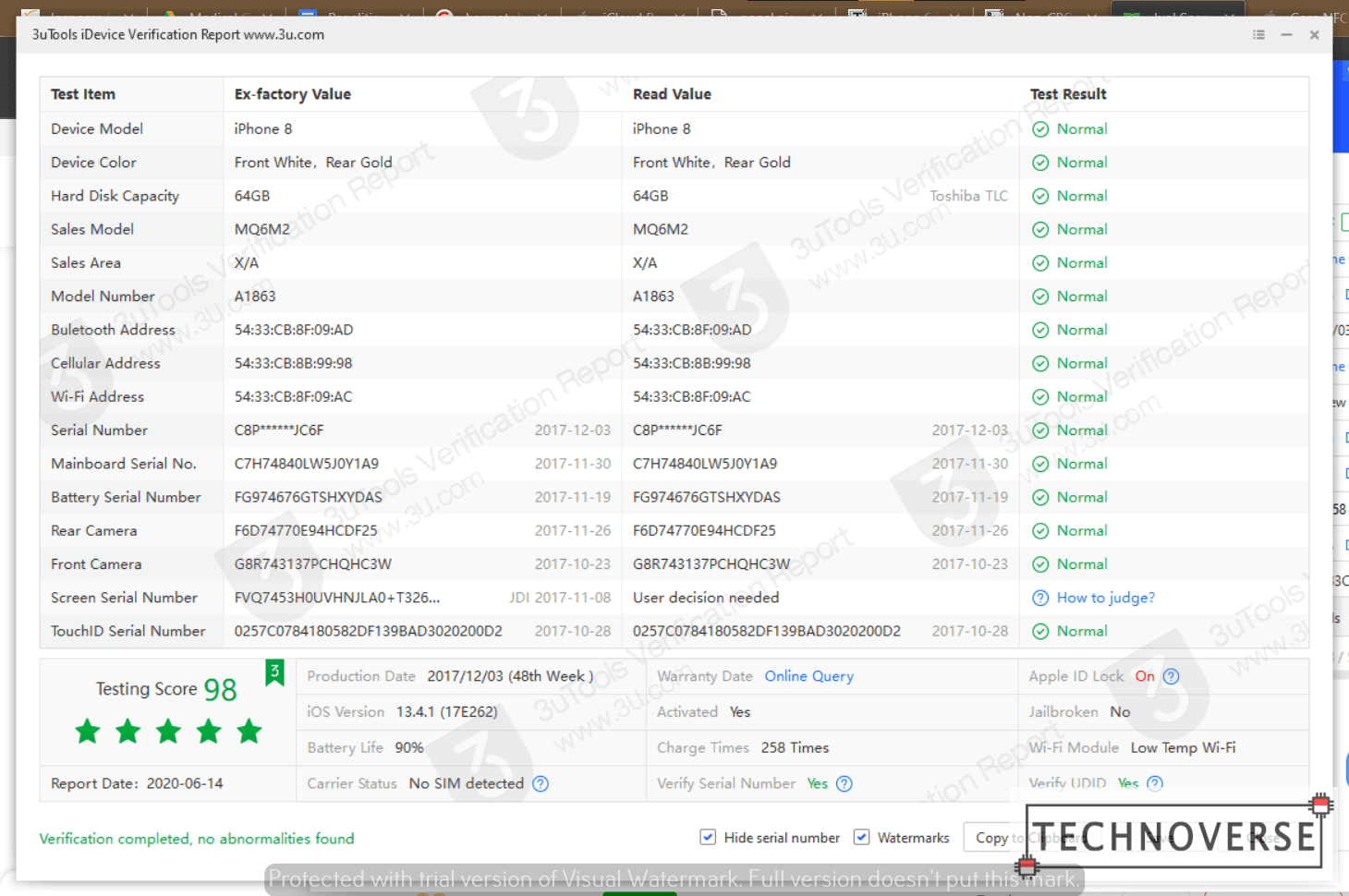1349x896 pixels.
Task: Select screen serial FVQ7453H0UVHNJLA0+T326...
Action: click(337, 598)
